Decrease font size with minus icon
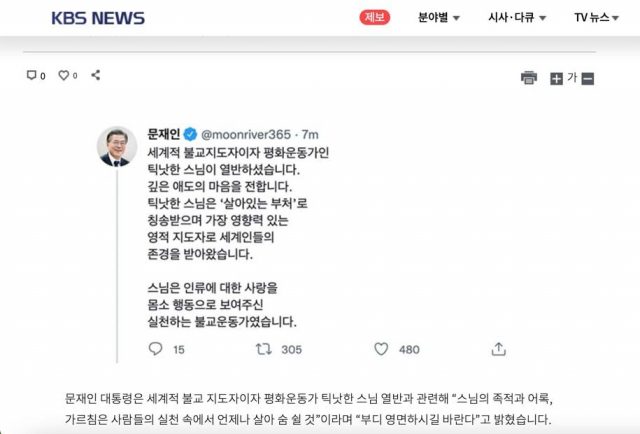The height and width of the screenshot is (434, 640). click(588, 78)
